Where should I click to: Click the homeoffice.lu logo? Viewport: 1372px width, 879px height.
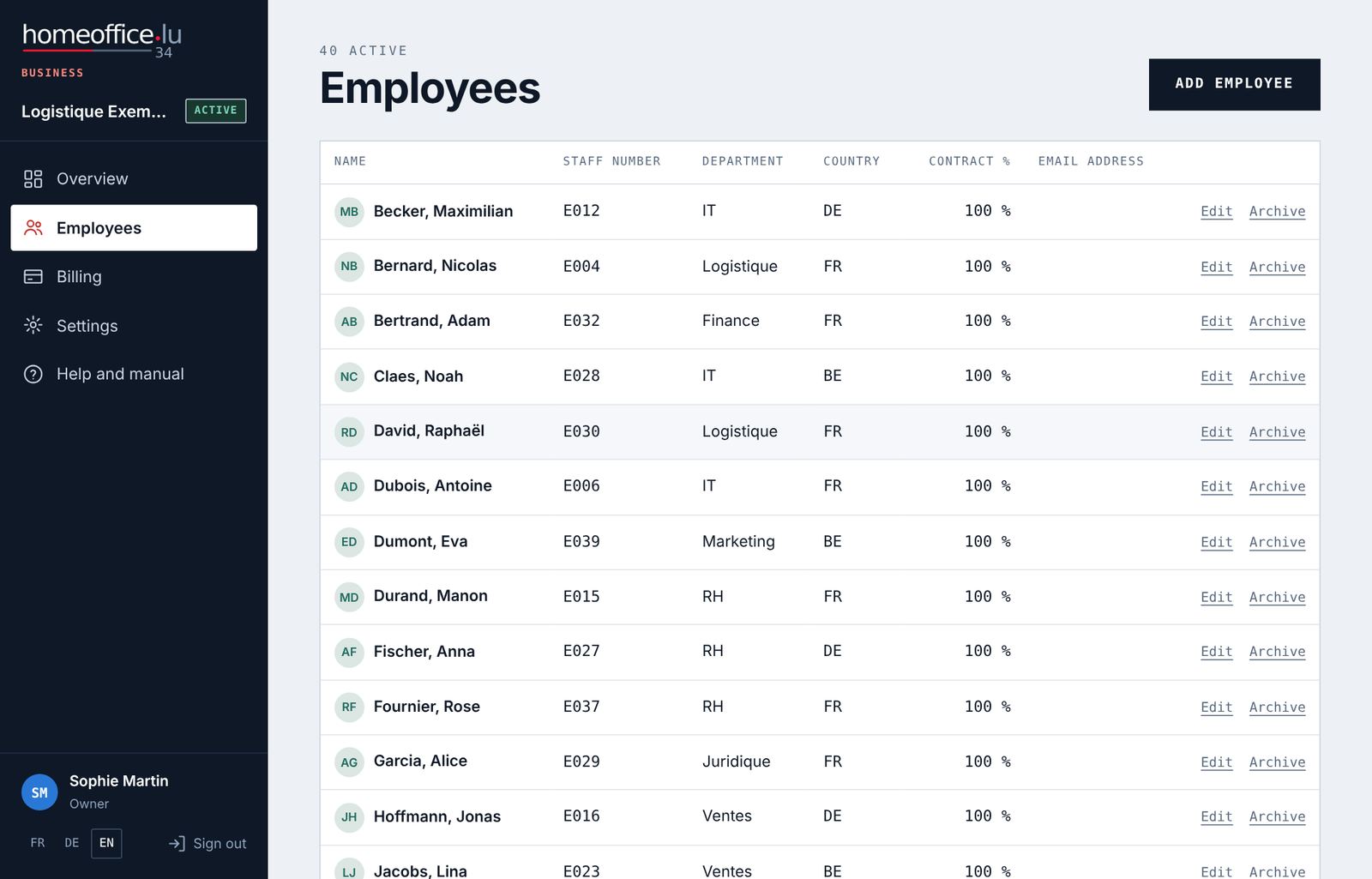click(x=101, y=39)
